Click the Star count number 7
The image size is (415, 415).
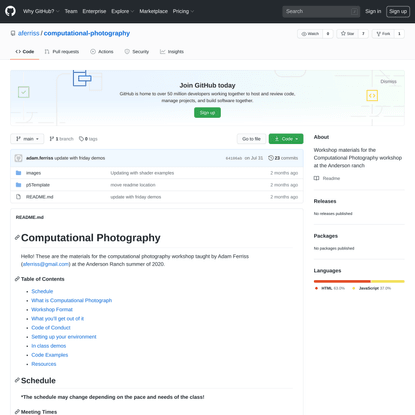[363, 34]
